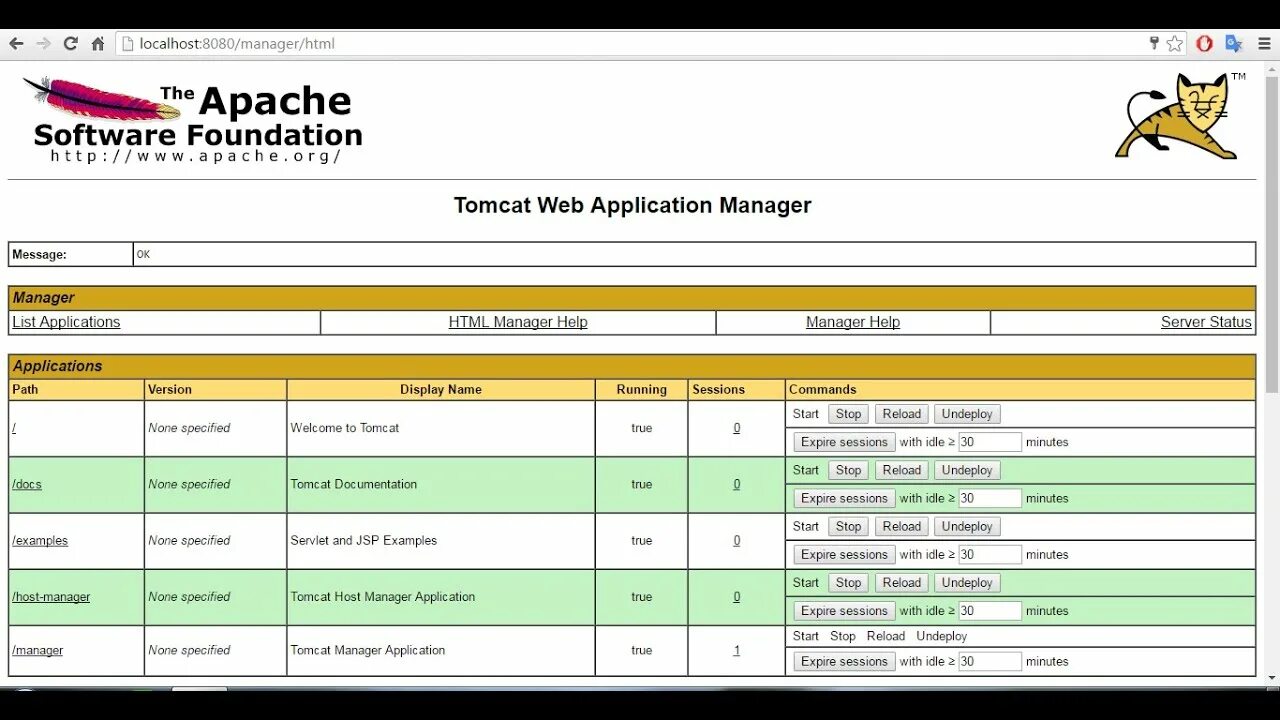Expire sessions for /examples application
Viewport: 1280px width, 720px height.
[844, 554]
